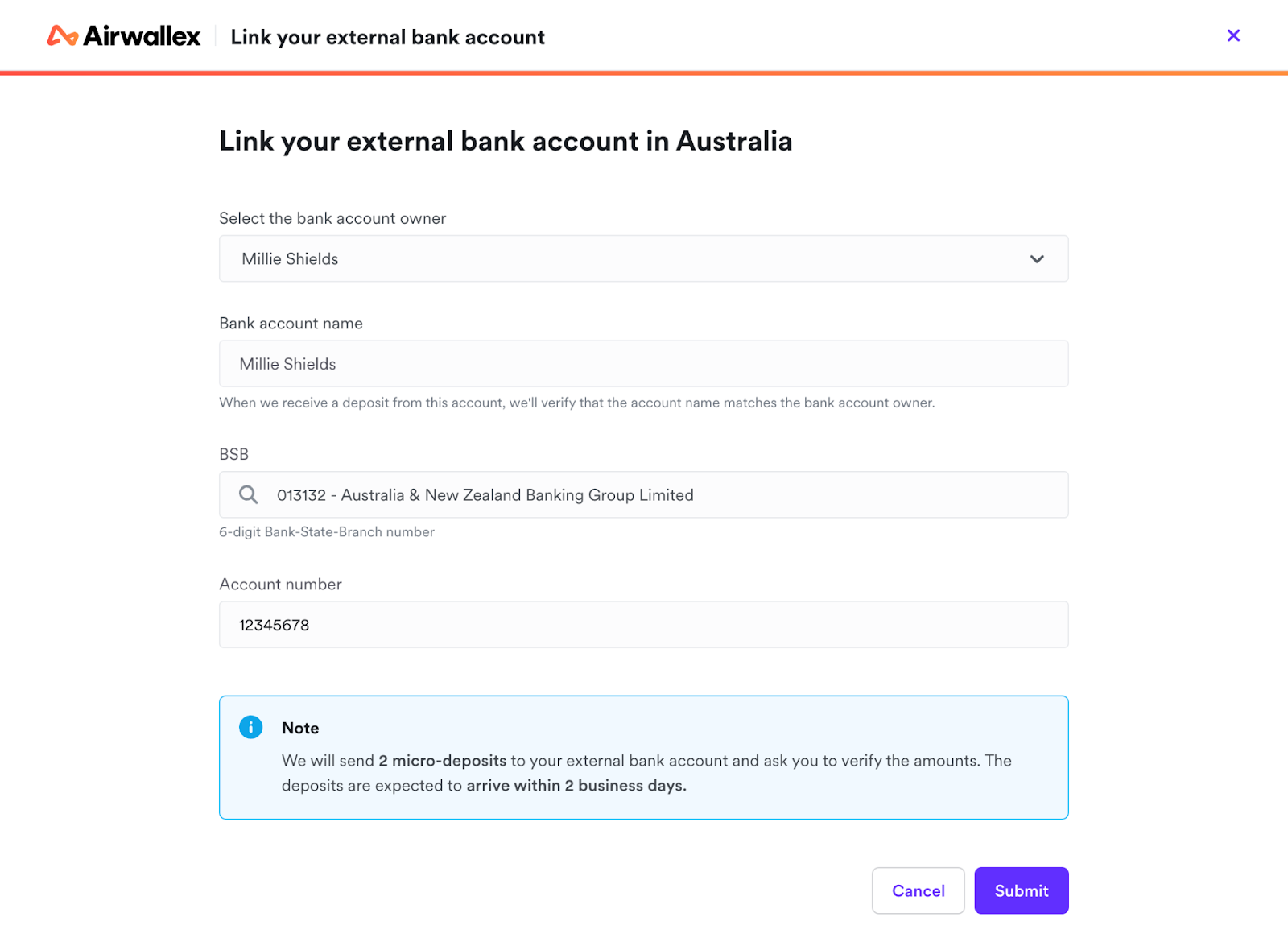This screenshot has width=1288, height=942.
Task: Expand the owner dropdown chevron arrow
Action: pyautogui.click(x=1037, y=259)
